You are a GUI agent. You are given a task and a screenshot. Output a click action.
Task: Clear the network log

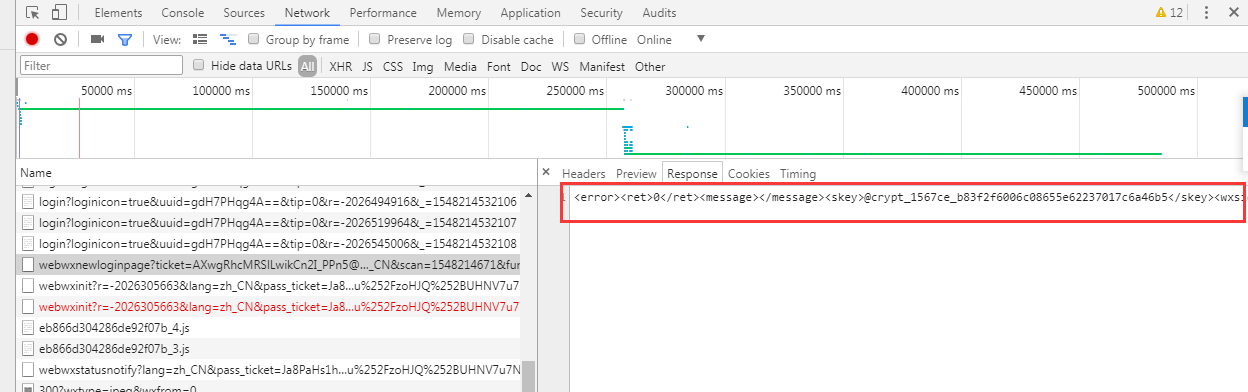click(x=60, y=39)
